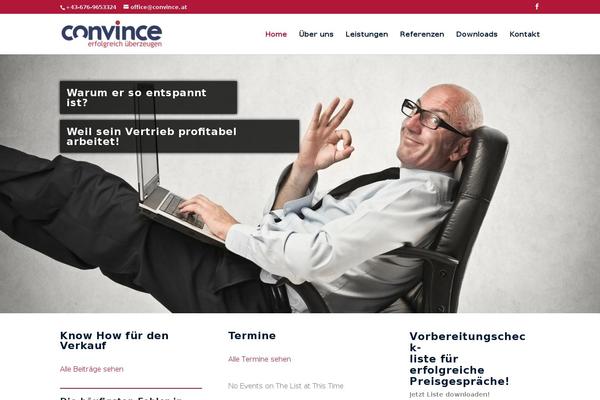The image size is (600, 400).
Task: Click Jetzt Liste downloaden link
Action: [x=449, y=394]
